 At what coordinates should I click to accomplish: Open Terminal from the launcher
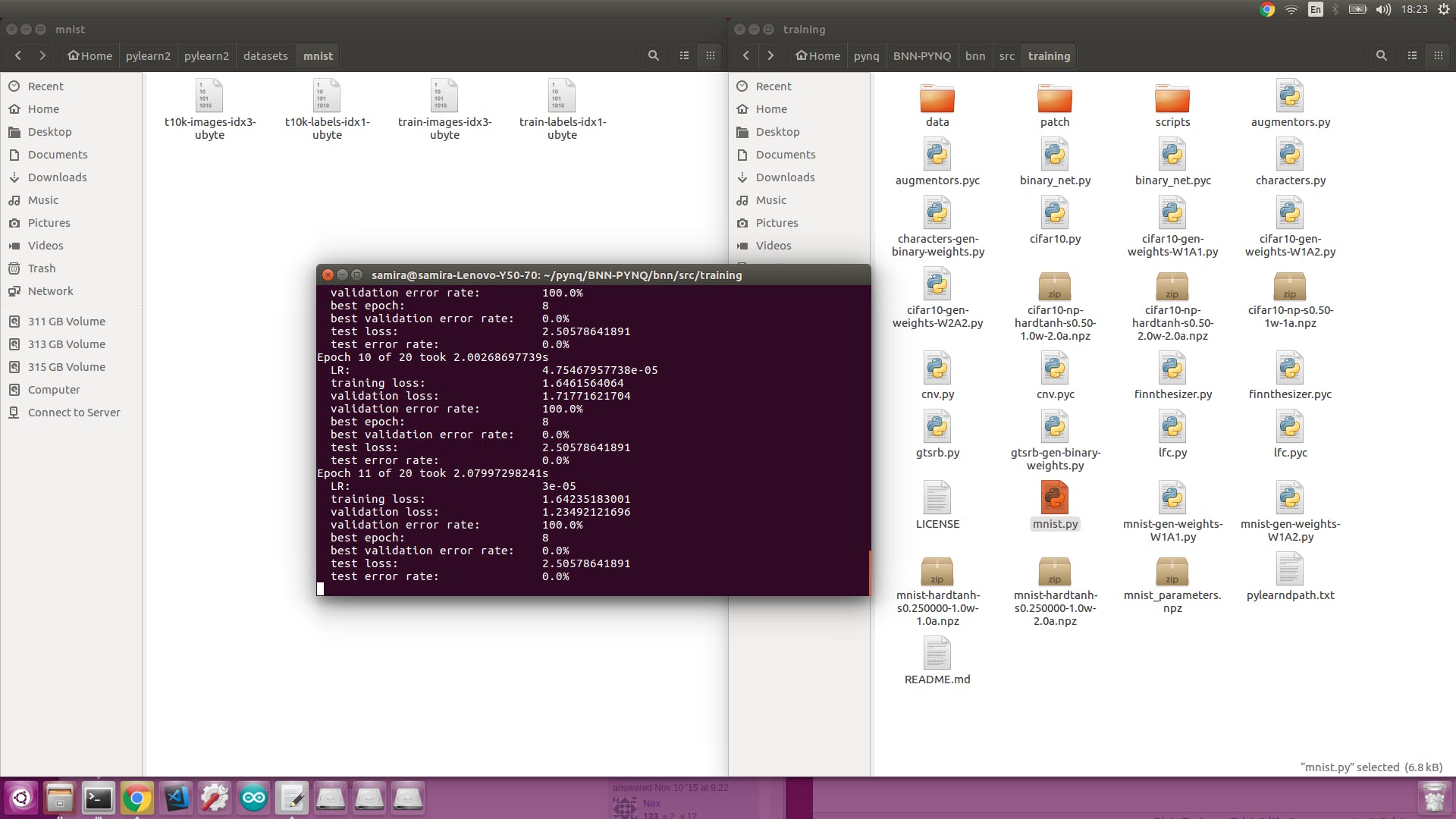pyautogui.click(x=98, y=798)
